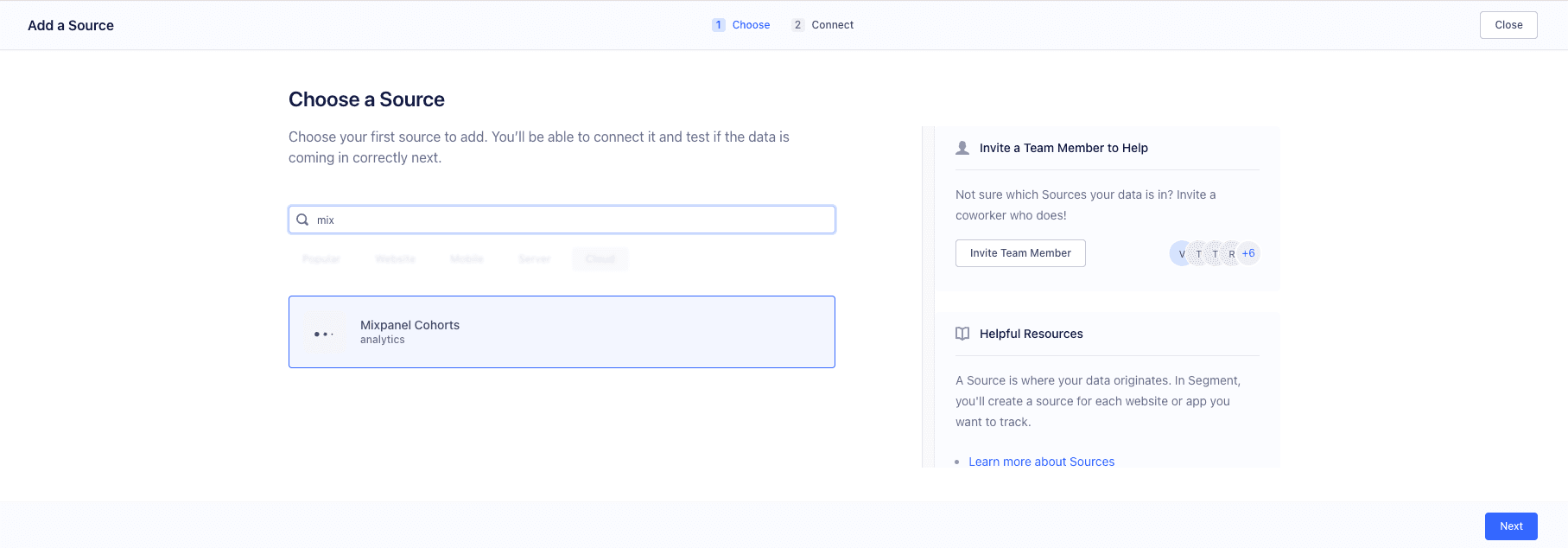Close the Add a Source dialog

click(1508, 25)
